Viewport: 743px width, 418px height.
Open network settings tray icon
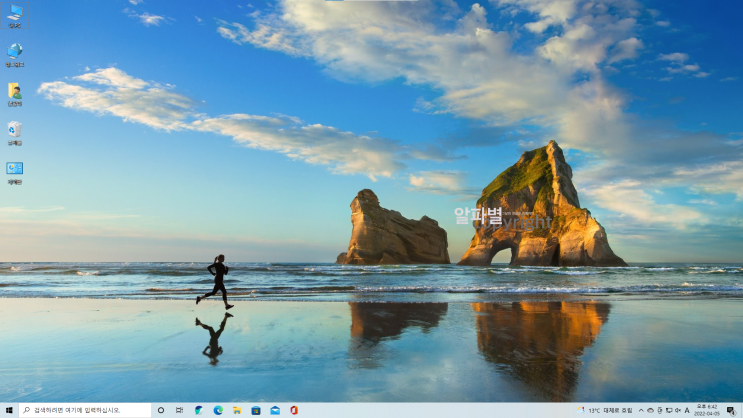pos(669,410)
